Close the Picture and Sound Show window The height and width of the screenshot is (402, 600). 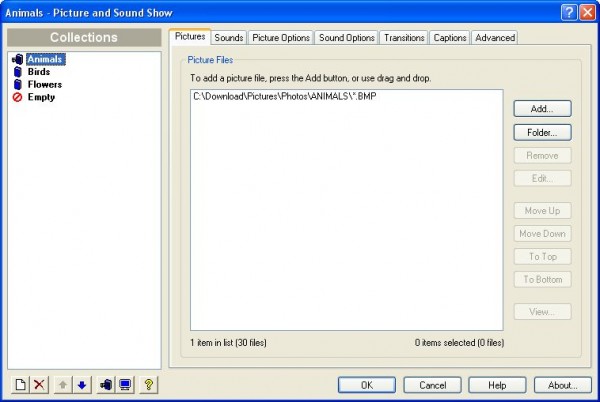(587, 13)
